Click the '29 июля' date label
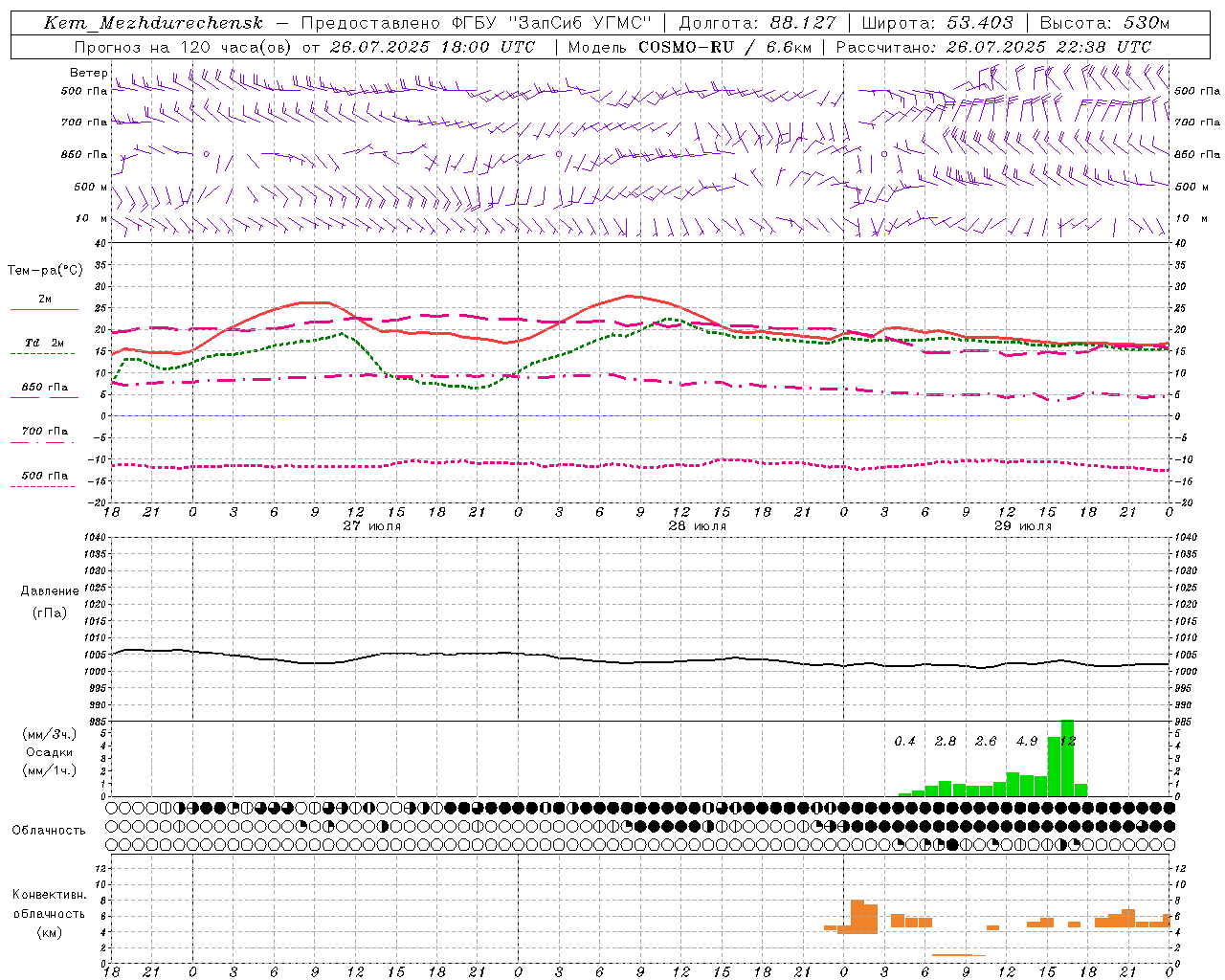The height and width of the screenshot is (980, 1225). (x=1023, y=526)
